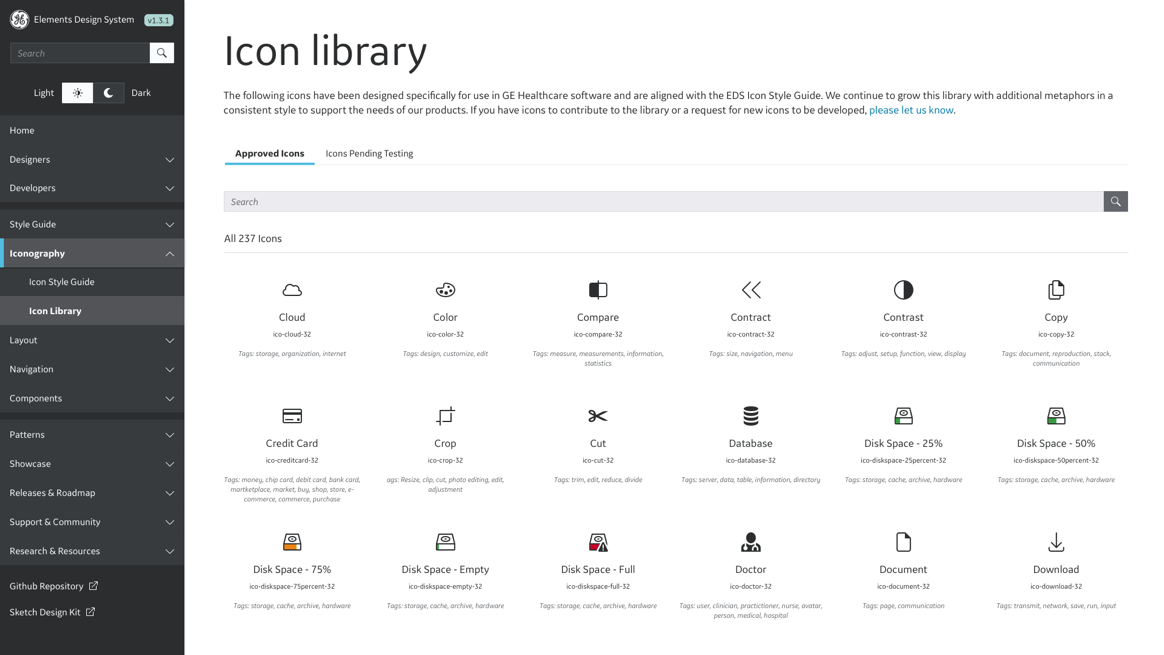Click external link icon beside Github Repository

(x=94, y=586)
